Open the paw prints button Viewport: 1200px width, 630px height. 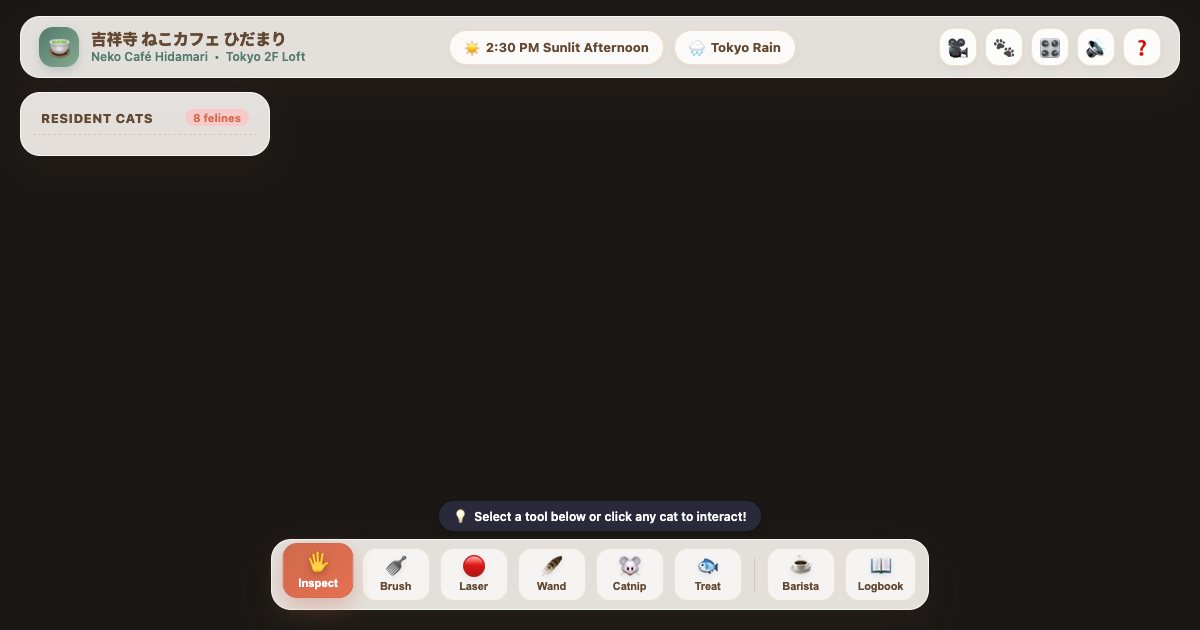[x=1004, y=47]
